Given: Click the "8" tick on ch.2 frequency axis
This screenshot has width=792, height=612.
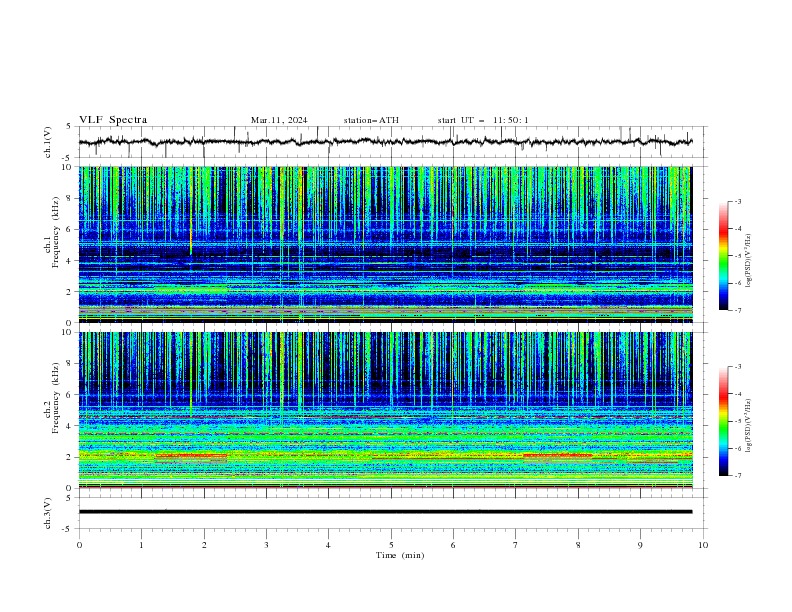Looking at the screenshot, I should pos(71,364).
